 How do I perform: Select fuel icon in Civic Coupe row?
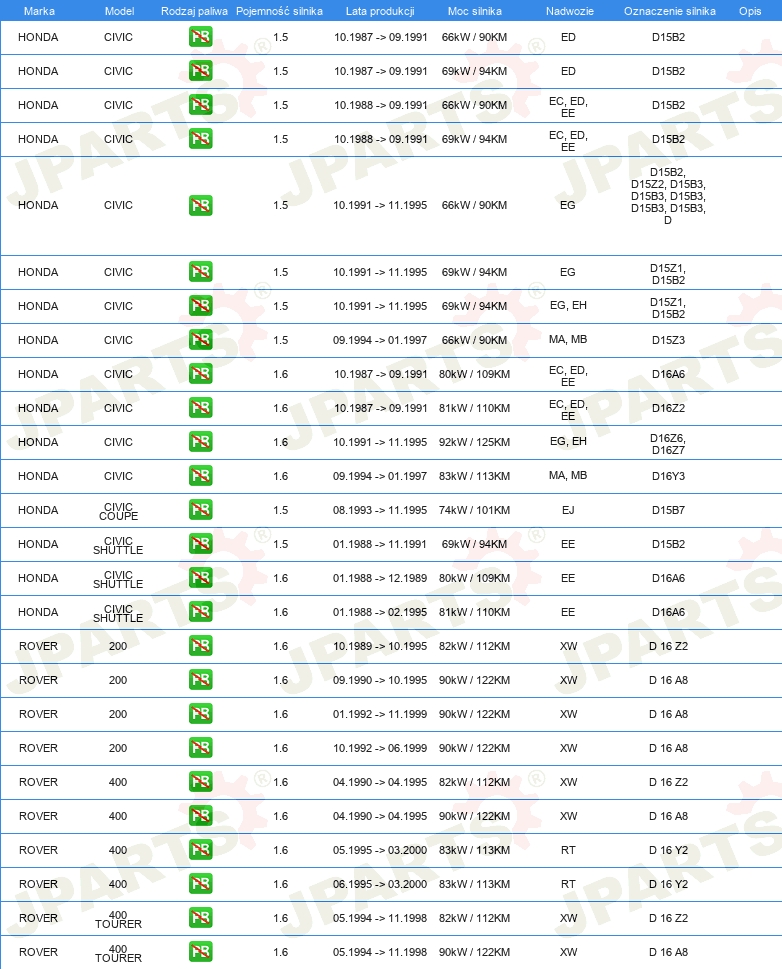click(200, 510)
